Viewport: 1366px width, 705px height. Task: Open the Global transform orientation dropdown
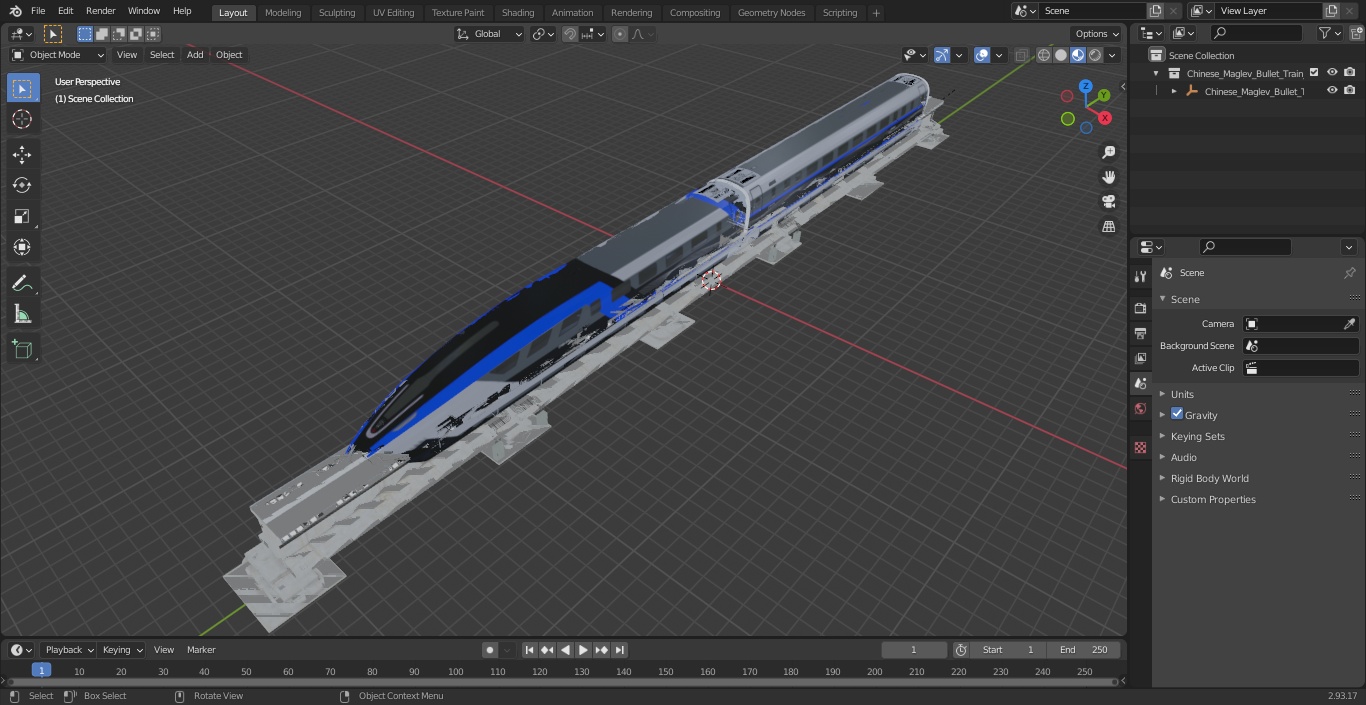click(490, 34)
